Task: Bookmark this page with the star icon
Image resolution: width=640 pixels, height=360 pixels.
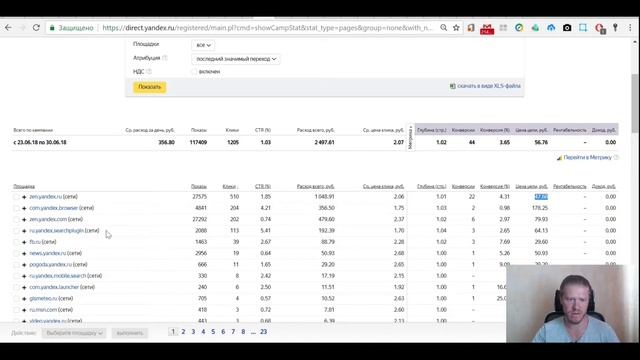Action: [x=456, y=28]
